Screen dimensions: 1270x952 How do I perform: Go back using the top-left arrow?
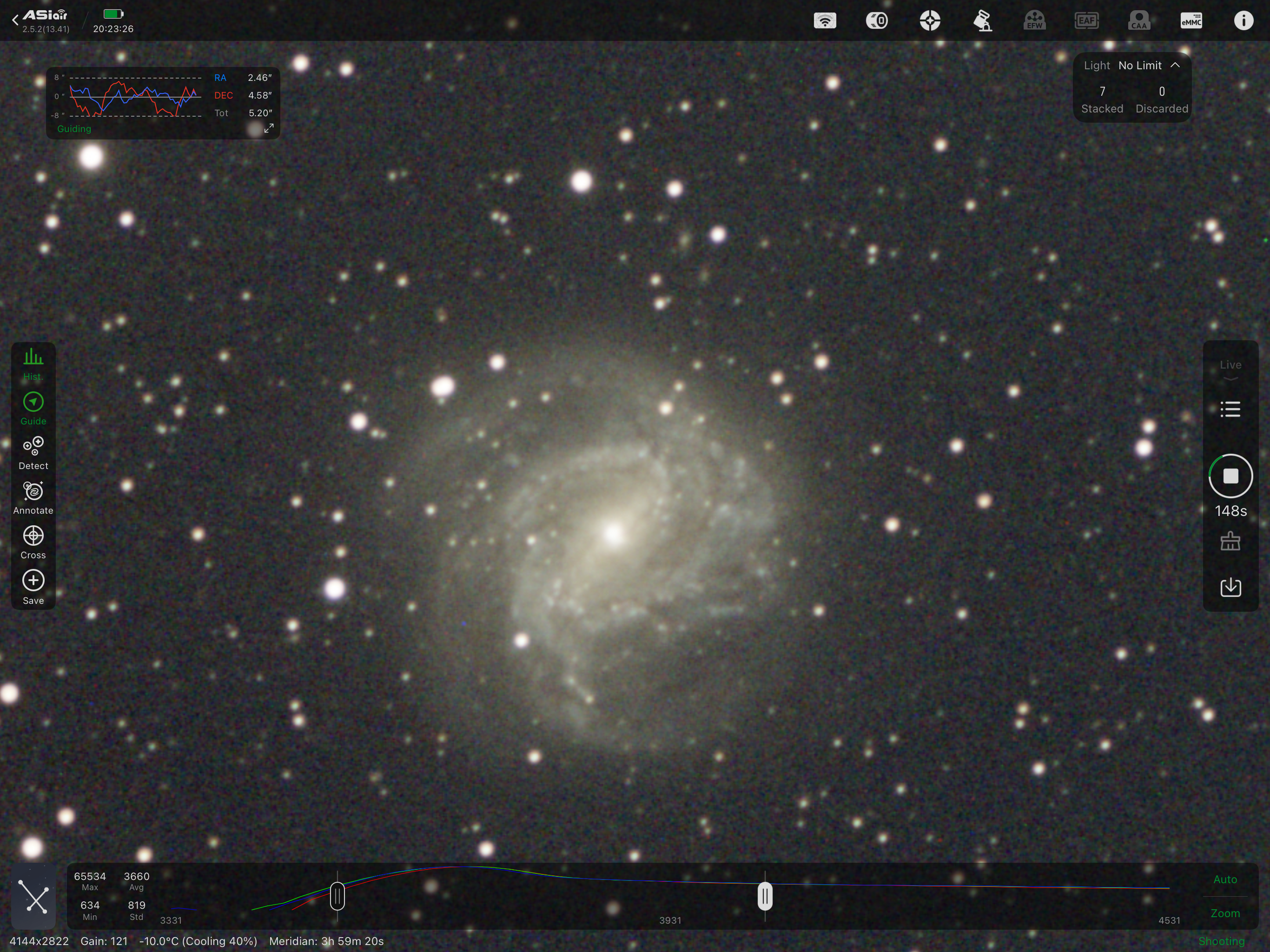tap(15, 20)
